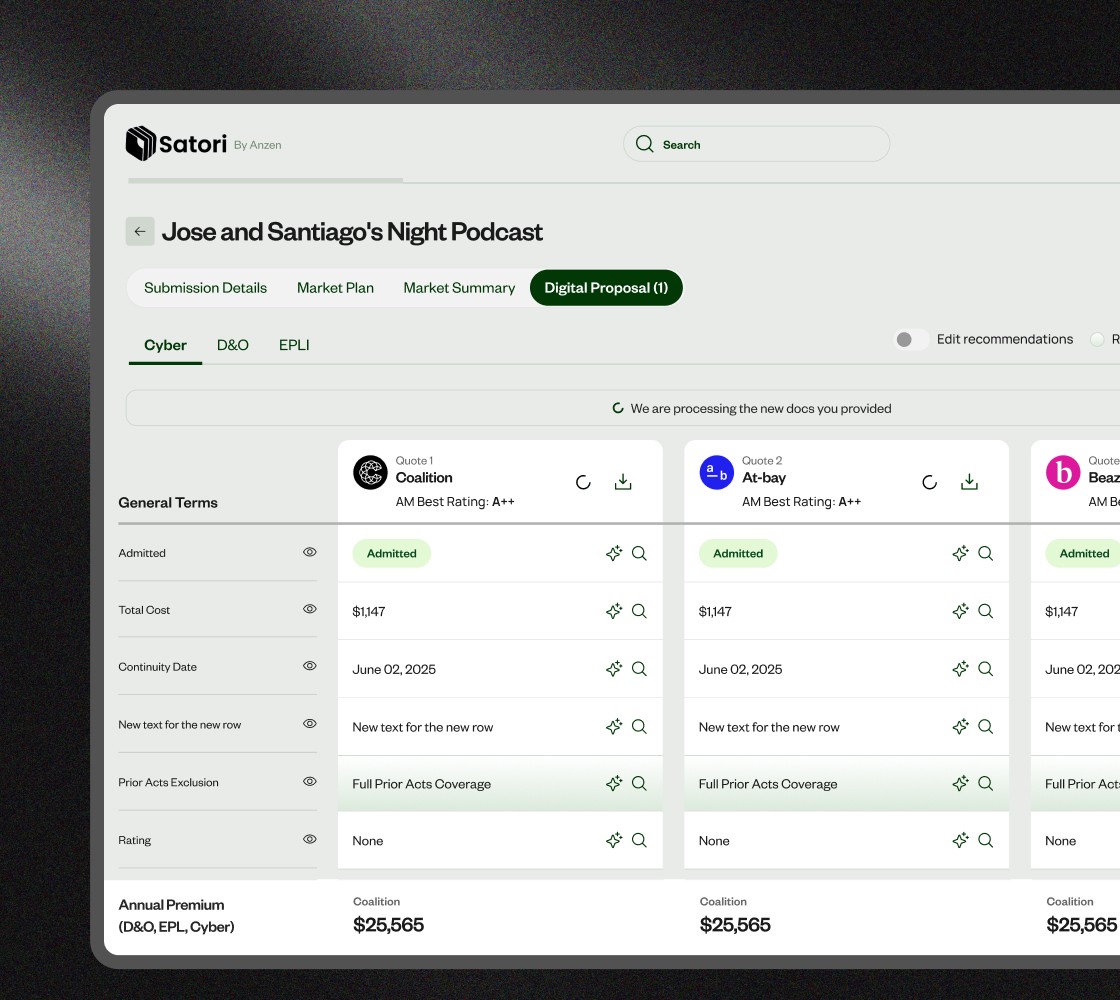Viewport: 1120px width, 1000px height.
Task: Click Beazley's Admitted badge
Action: (1083, 554)
